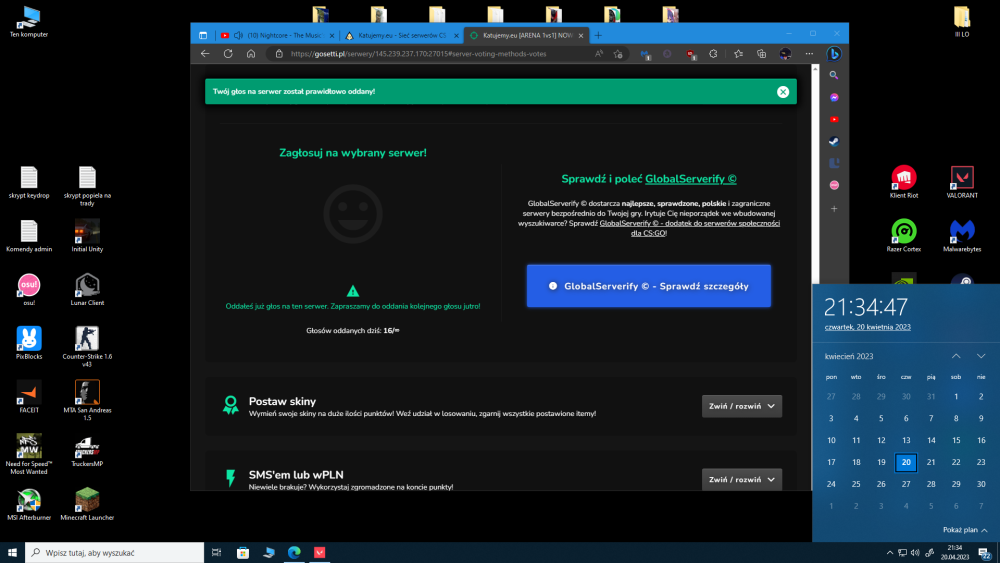This screenshot has height=563, width=1000.
Task: Select the Katujemy.eu ARENA 1vs1 tab
Action: tap(527, 36)
